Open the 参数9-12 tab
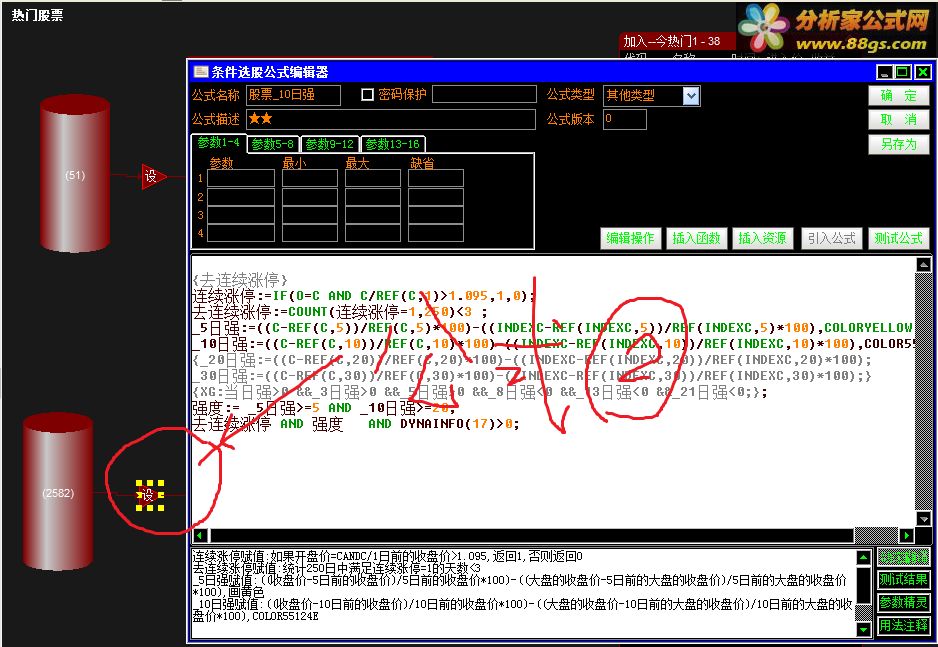 (329, 144)
